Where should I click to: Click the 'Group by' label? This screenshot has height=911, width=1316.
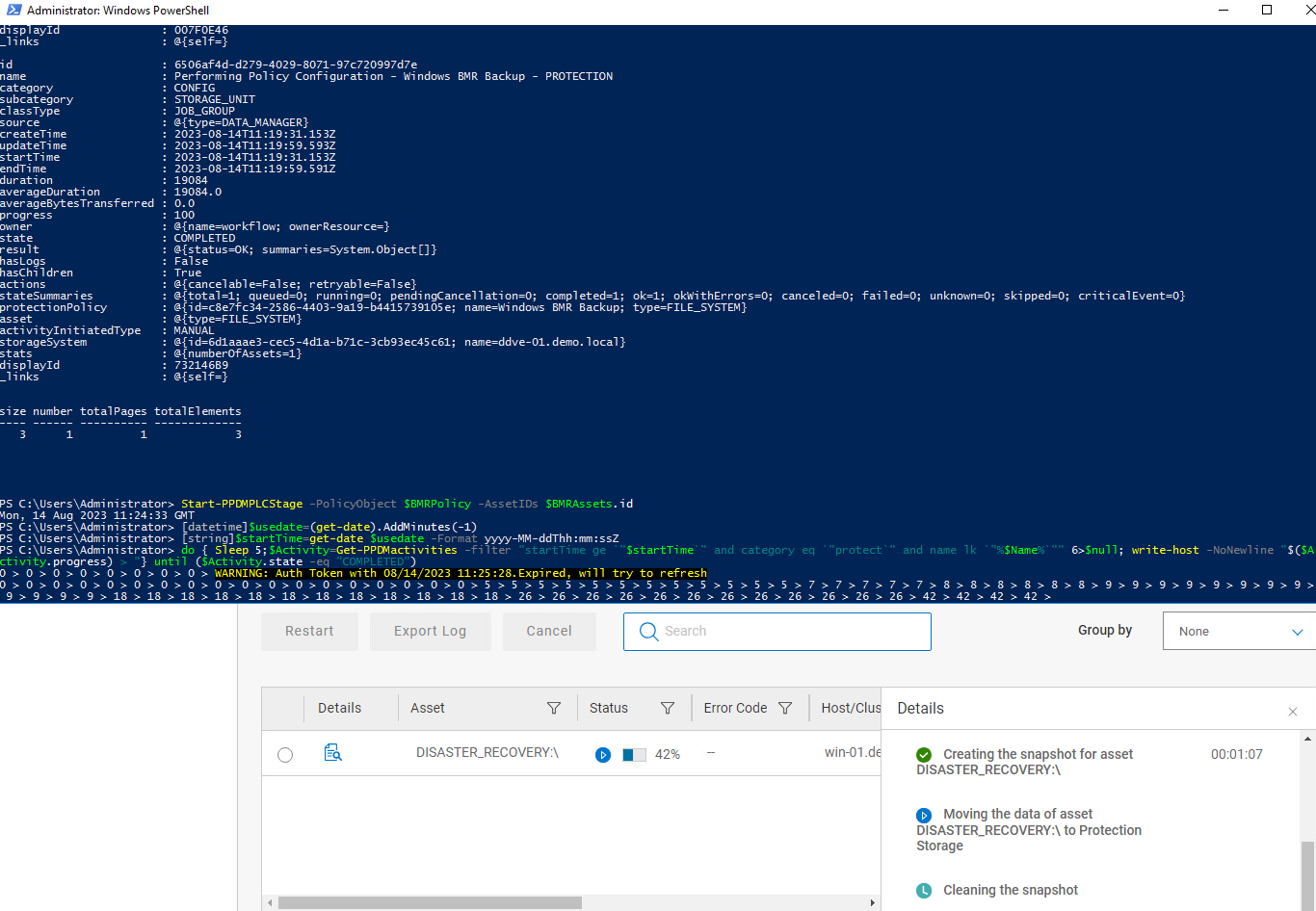(1105, 630)
